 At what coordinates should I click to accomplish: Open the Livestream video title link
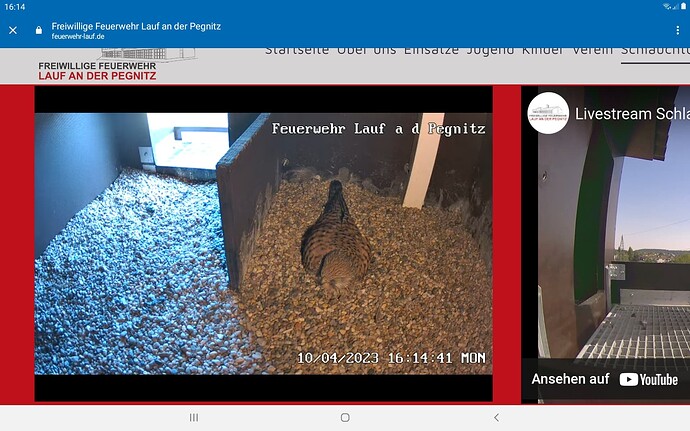pyautogui.click(x=632, y=114)
